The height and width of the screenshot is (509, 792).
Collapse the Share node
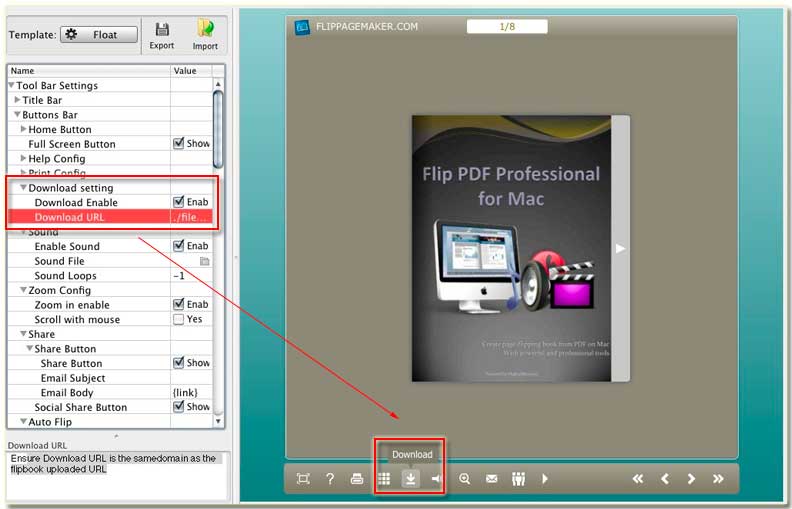[24, 334]
